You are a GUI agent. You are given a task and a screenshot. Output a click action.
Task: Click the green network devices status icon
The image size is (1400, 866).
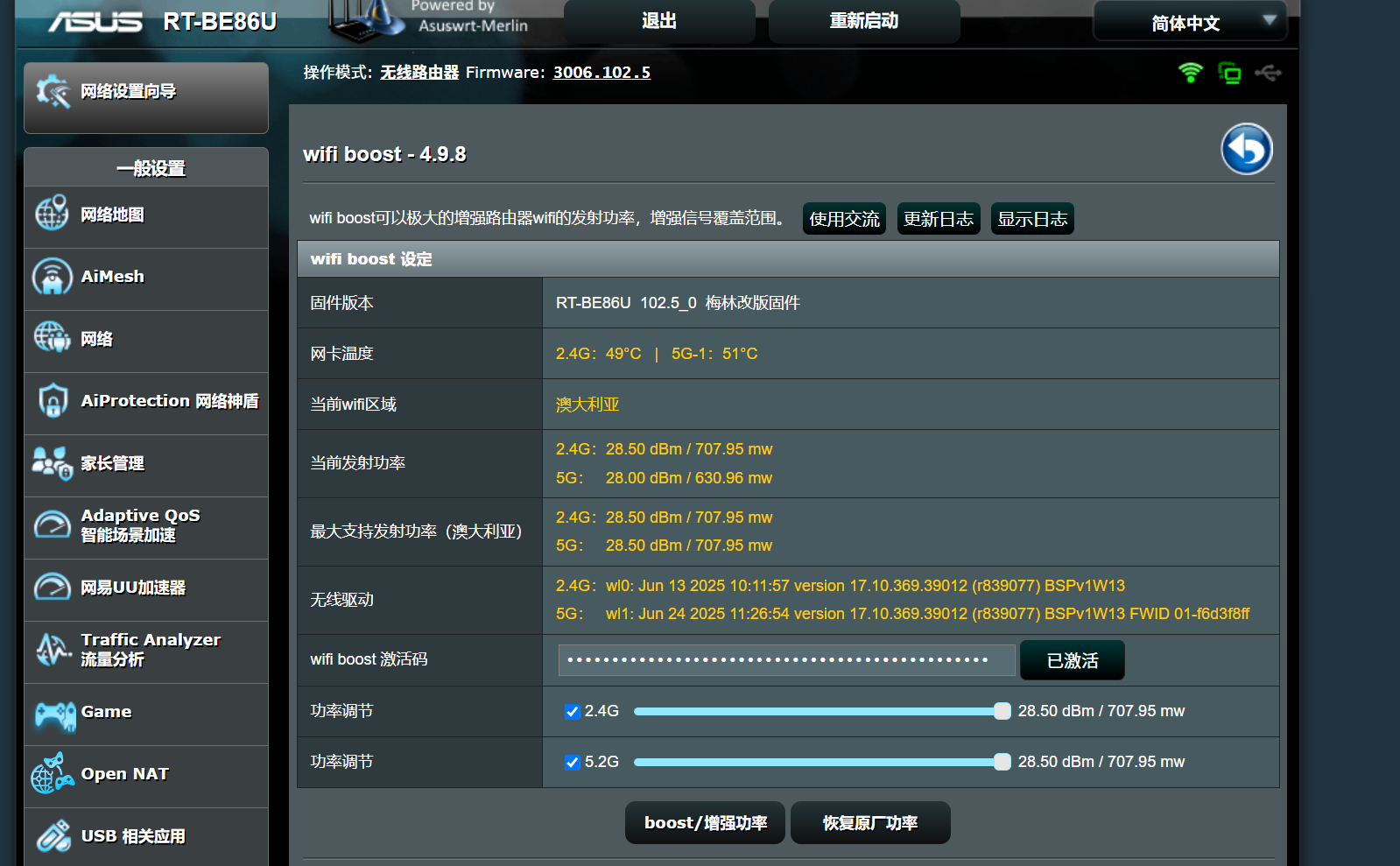[1229, 74]
